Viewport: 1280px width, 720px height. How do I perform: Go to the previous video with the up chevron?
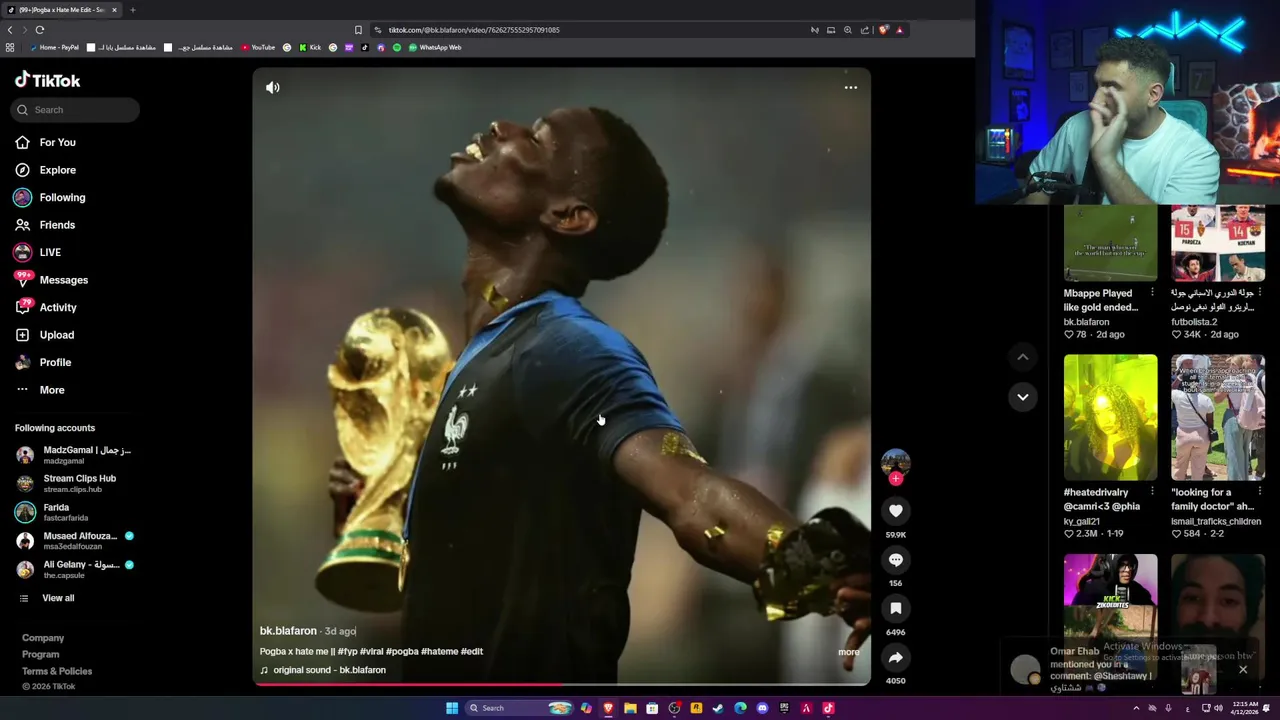click(x=1022, y=357)
